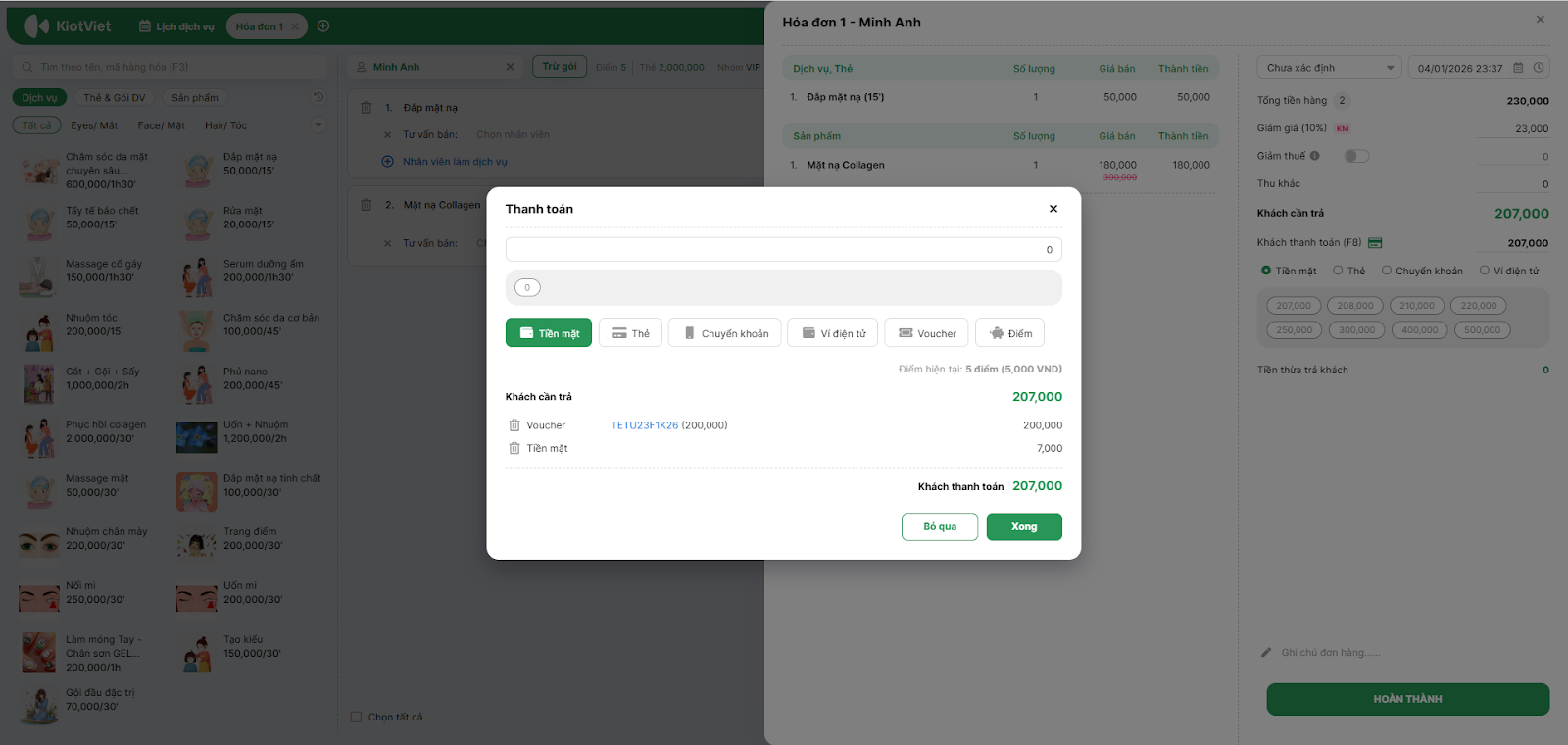Screen dimensions: 1568x745
Task: Open the recent history clock icon
Action: coord(318,97)
